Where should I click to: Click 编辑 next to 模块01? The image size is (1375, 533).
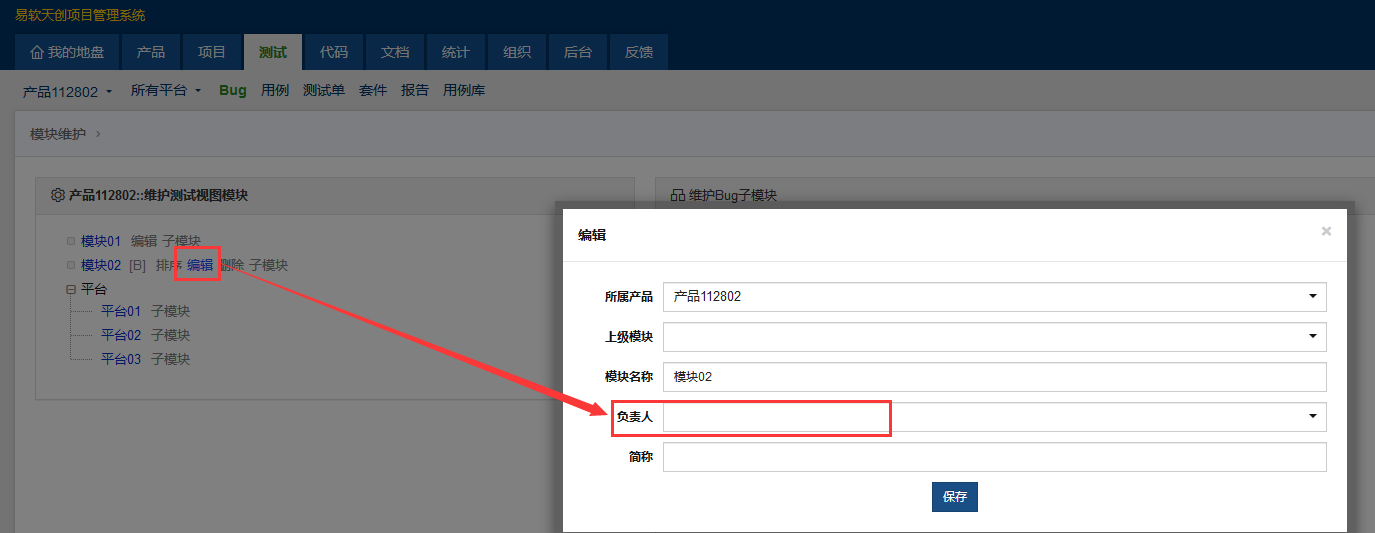(144, 241)
